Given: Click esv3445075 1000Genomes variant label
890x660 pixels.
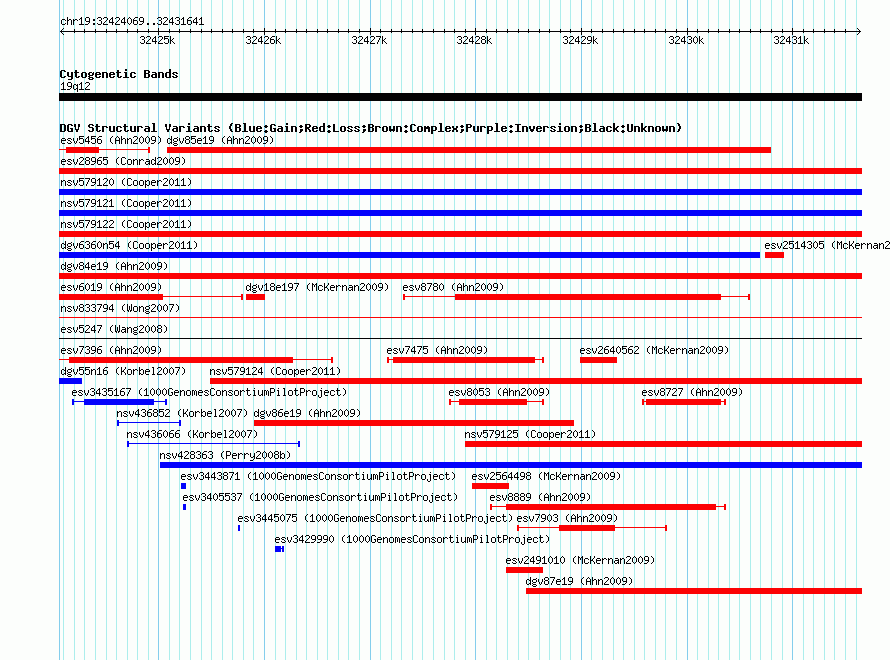Looking at the screenshot, I should pos(375,518).
